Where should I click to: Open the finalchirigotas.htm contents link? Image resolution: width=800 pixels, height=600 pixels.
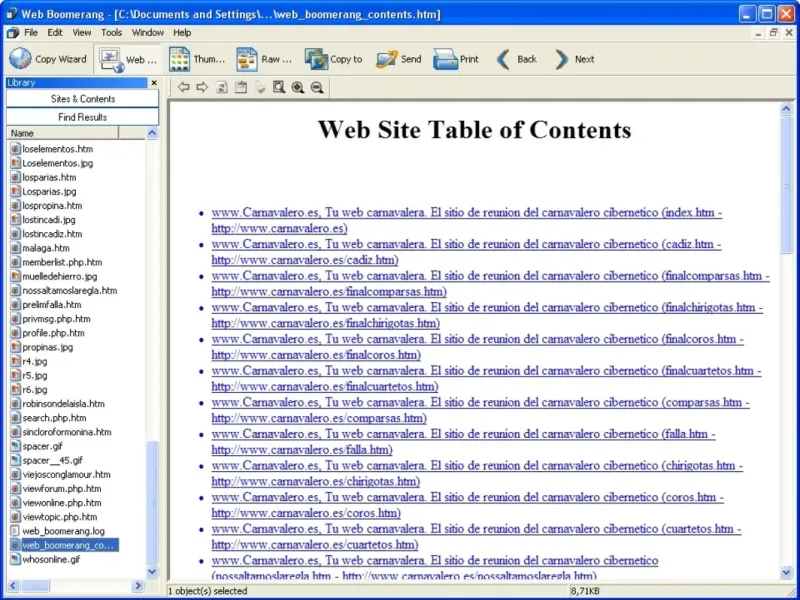coord(487,315)
